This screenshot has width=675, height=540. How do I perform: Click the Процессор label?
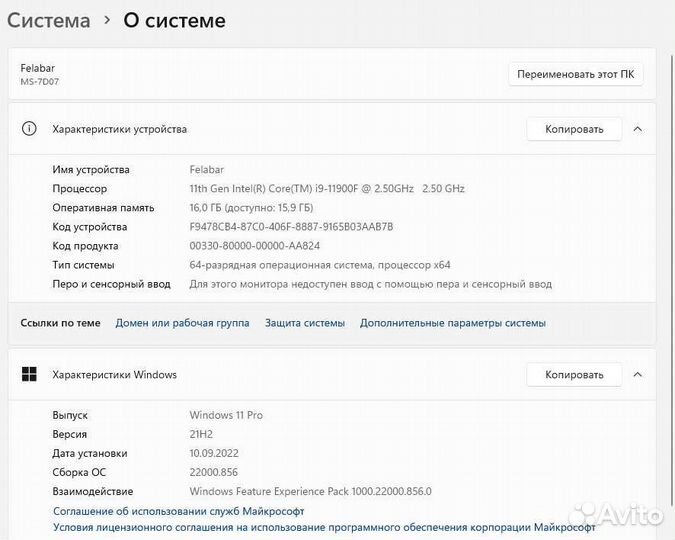tap(80, 189)
